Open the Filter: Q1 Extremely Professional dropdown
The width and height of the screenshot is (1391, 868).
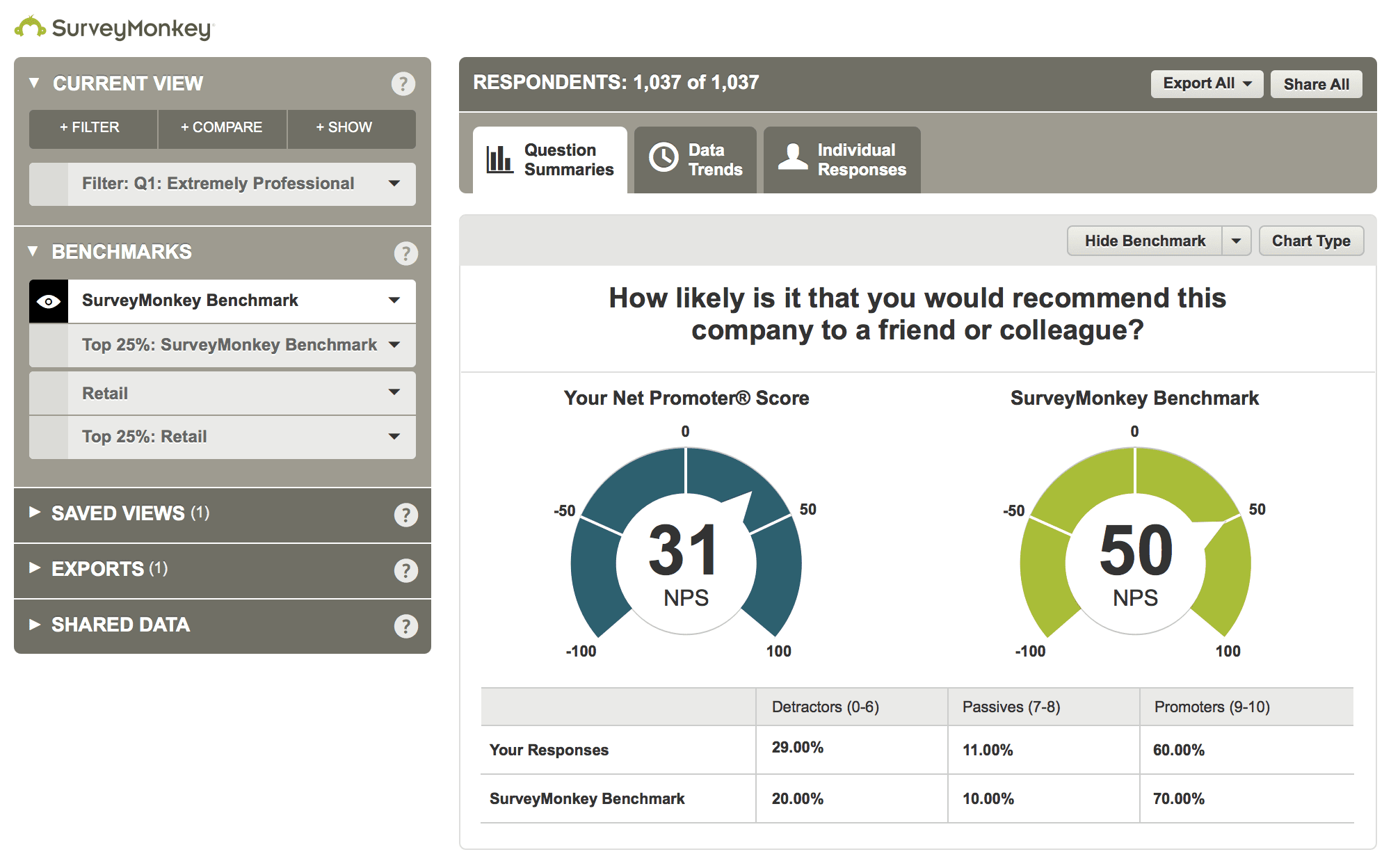[395, 184]
